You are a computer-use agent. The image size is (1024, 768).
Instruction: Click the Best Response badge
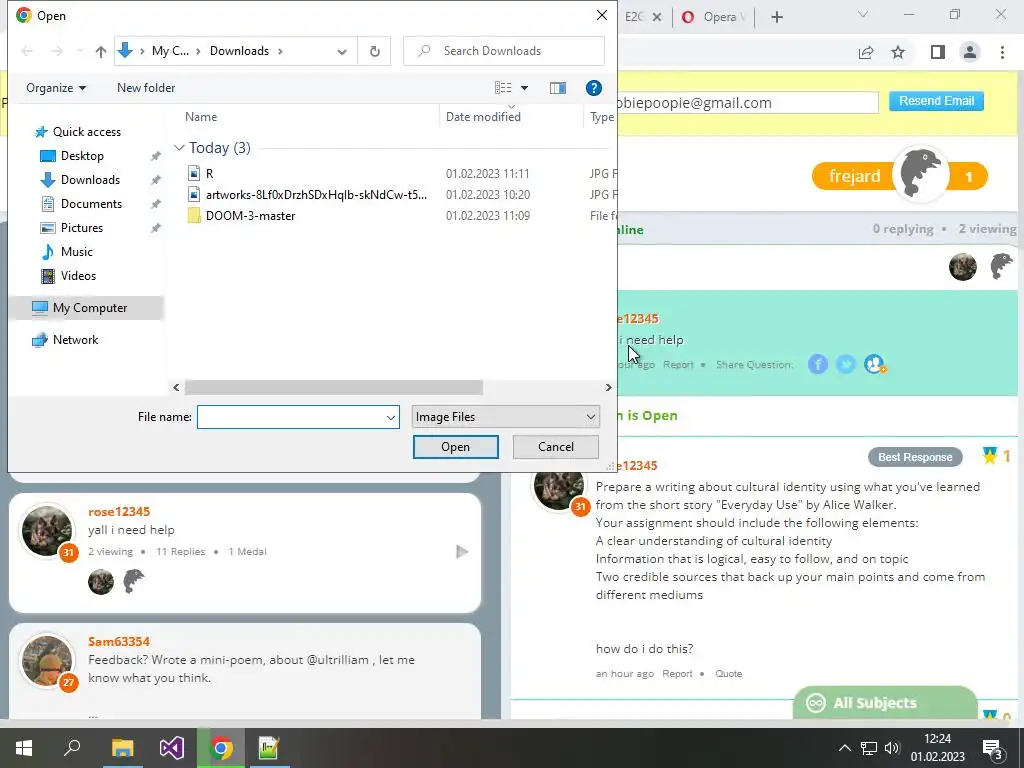point(915,457)
